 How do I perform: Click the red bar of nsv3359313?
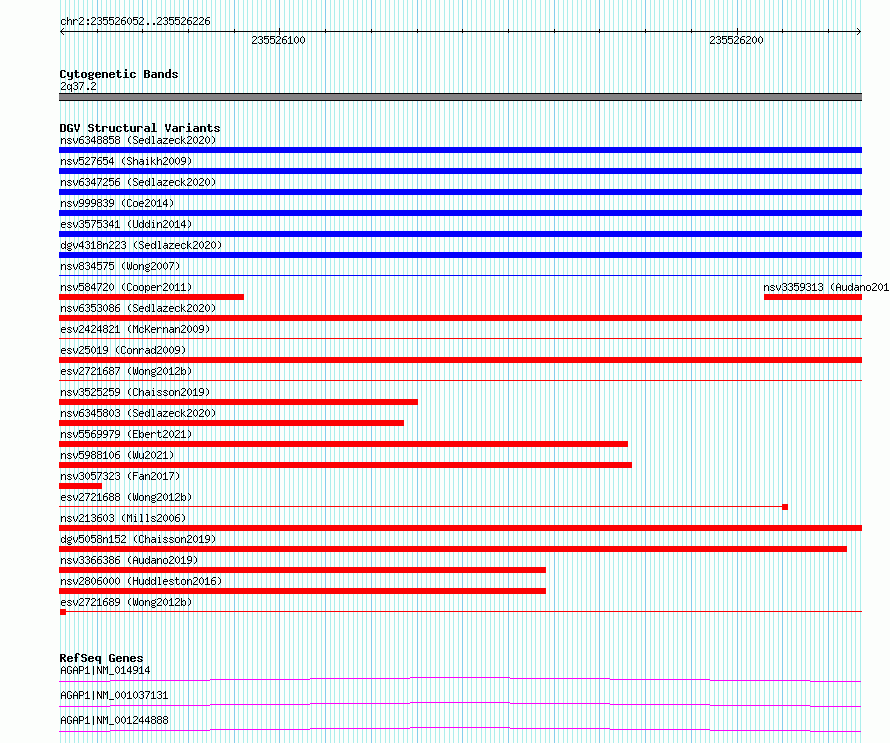[x=813, y=297]
